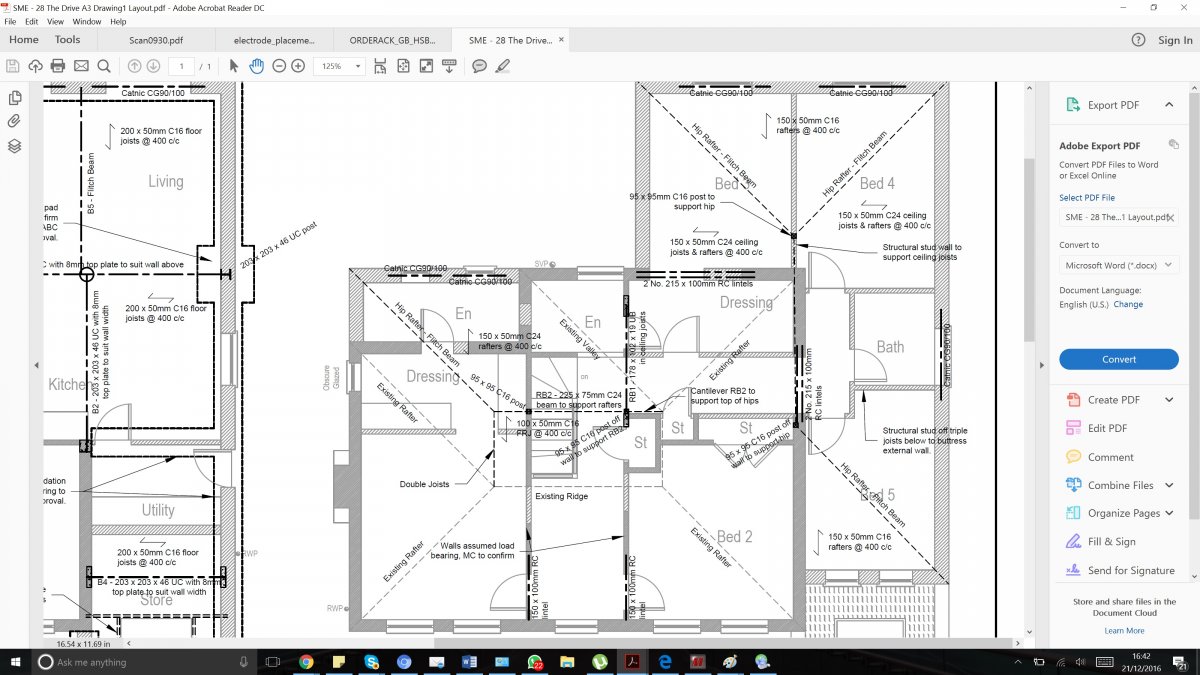Switch to the Scan0930.pdf tab
Screen dimensions: 1200x675
pos(157,40)
